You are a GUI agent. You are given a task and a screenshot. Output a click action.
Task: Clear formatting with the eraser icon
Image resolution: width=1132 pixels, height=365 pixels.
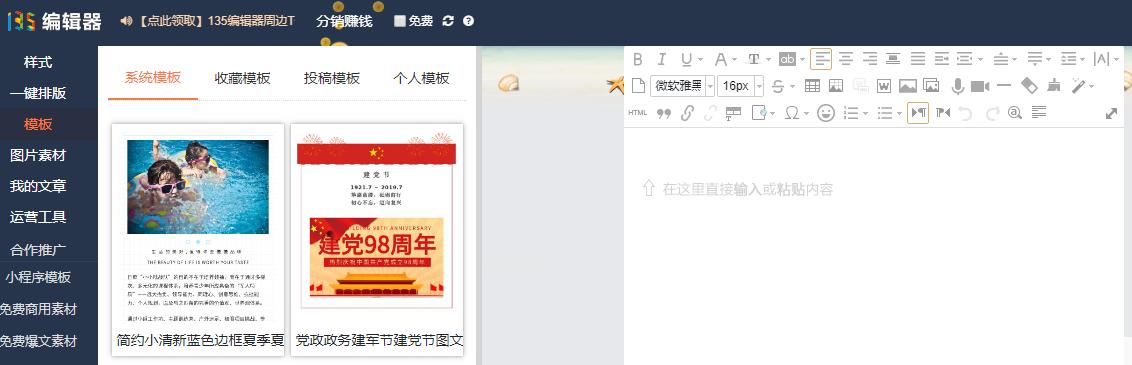(1029, 86)
